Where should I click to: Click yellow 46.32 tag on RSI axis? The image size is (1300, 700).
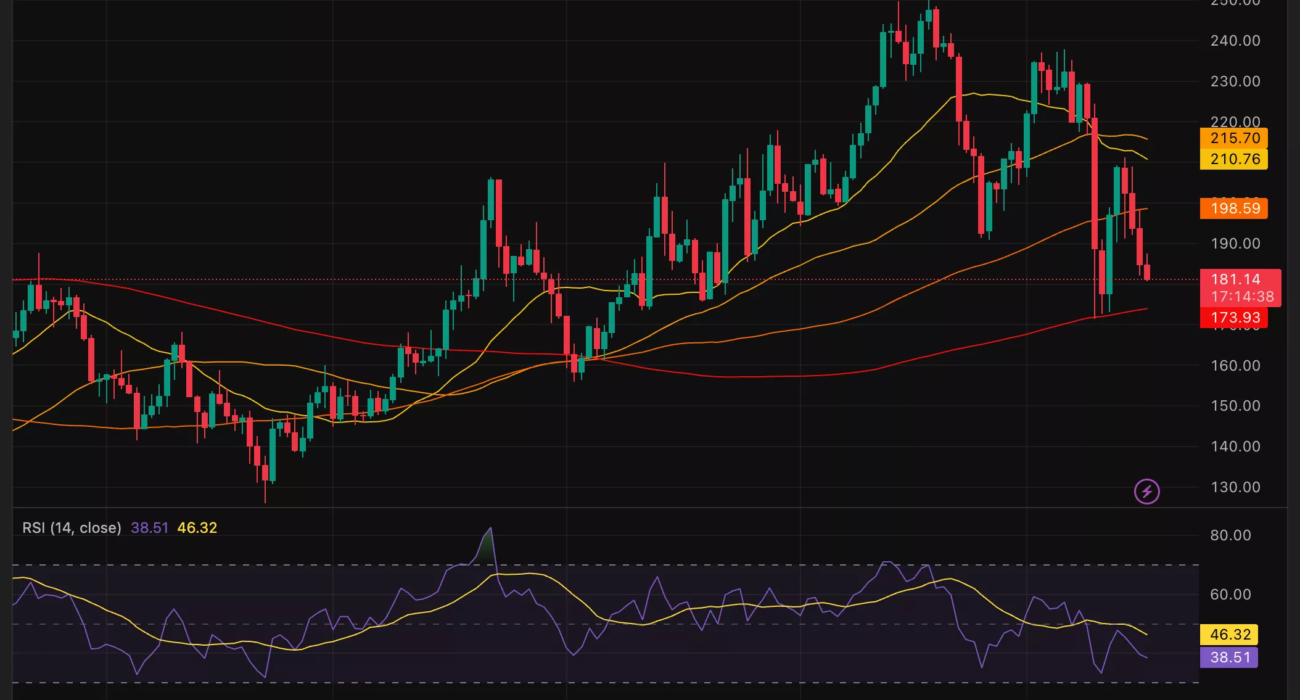pyautogui.click(x=1229, y=635)
